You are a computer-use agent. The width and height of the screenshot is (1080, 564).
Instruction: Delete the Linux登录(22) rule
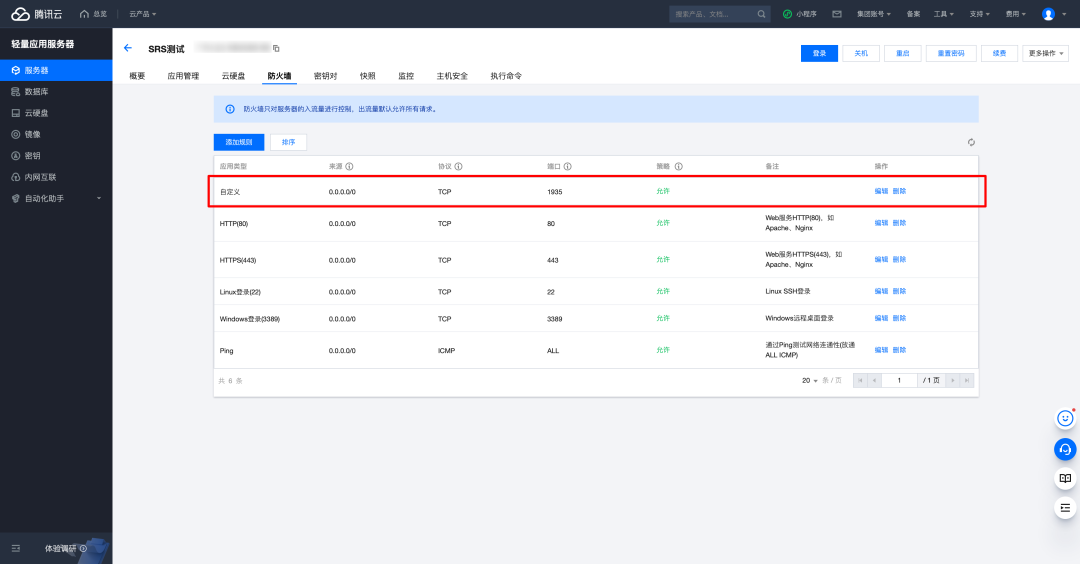pyautogui.click(x=900, y=291)
